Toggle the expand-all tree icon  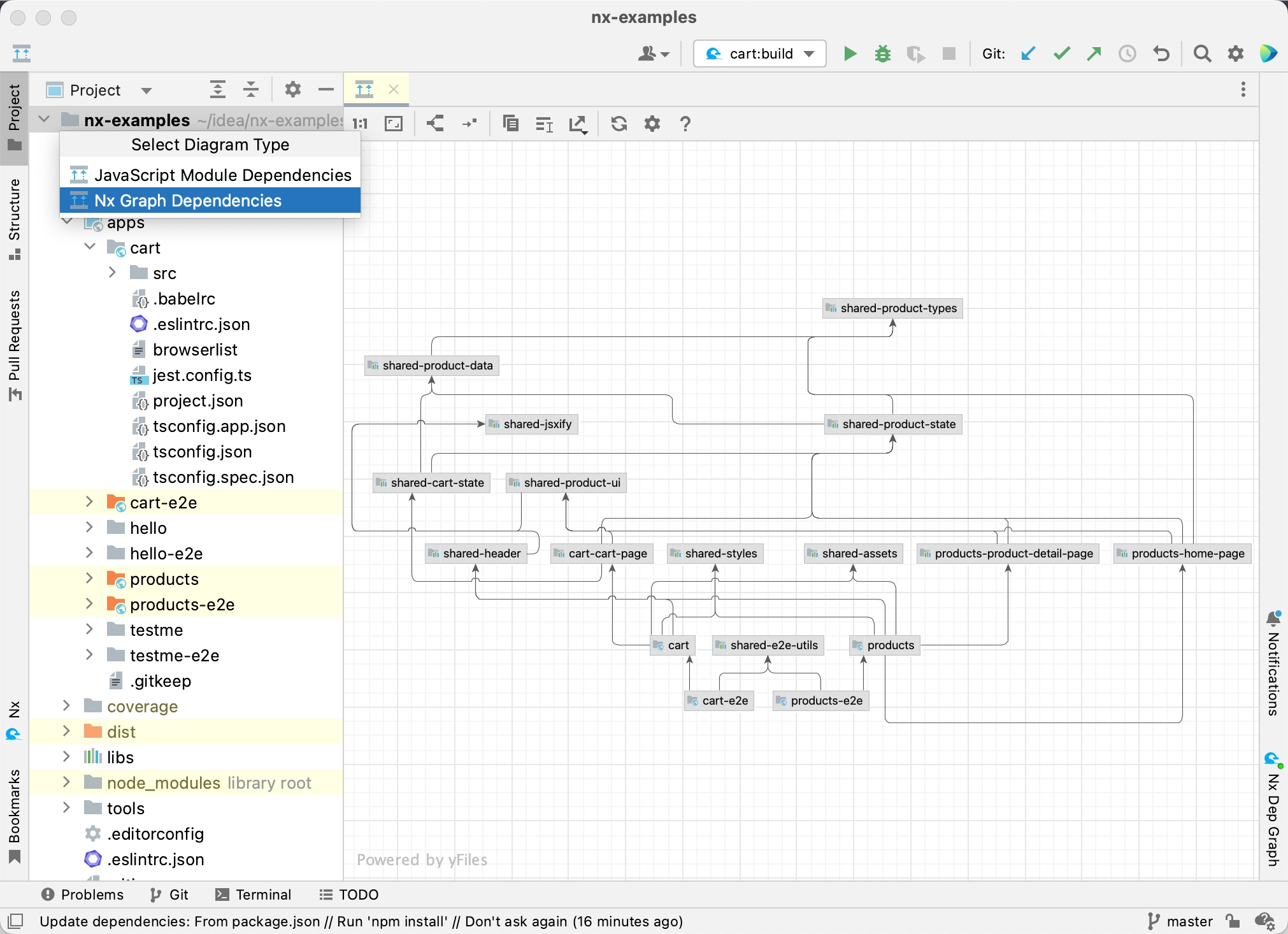(x=218, y=91)
